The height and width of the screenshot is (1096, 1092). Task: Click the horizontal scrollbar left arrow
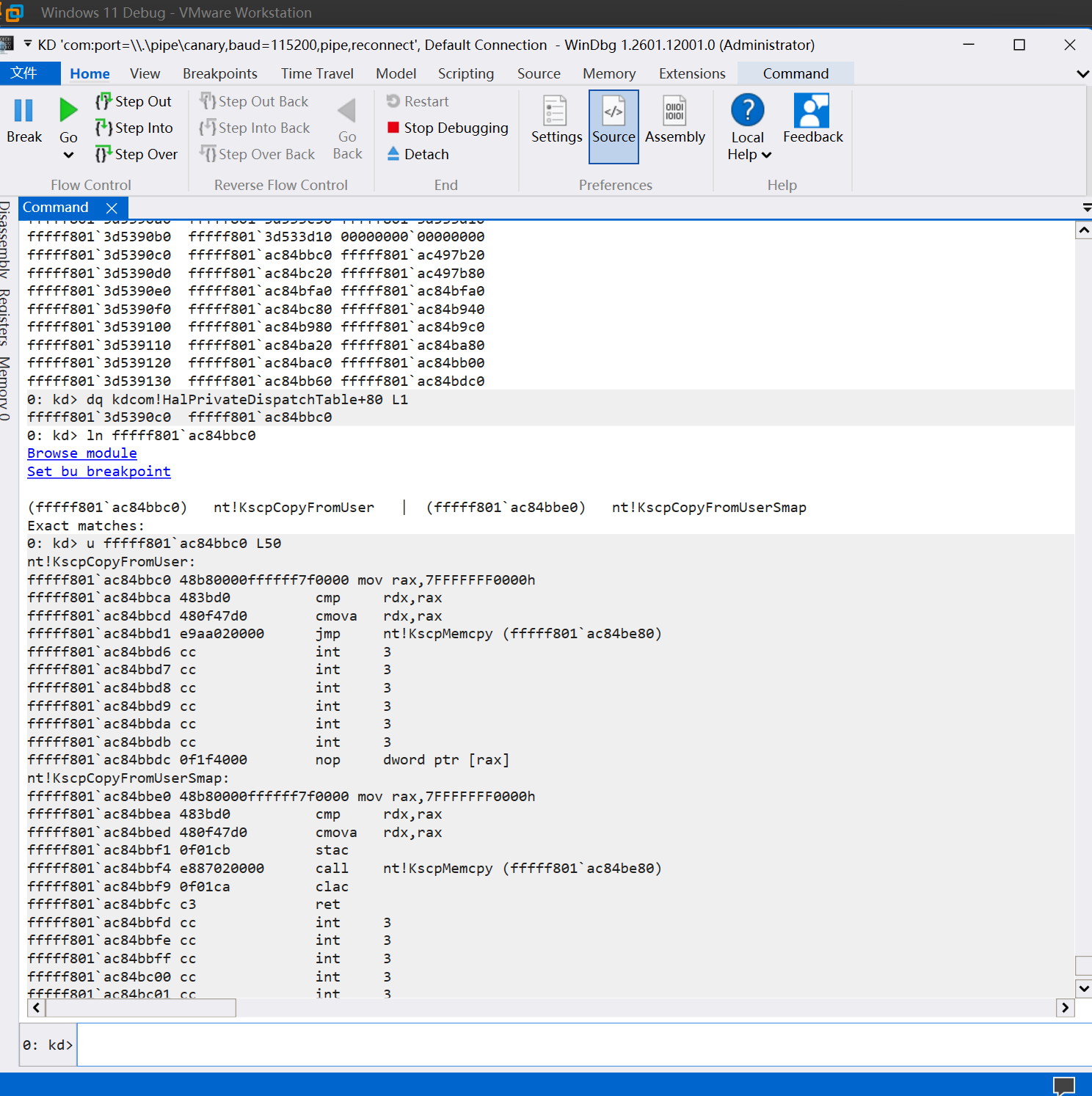point(36,1008)
